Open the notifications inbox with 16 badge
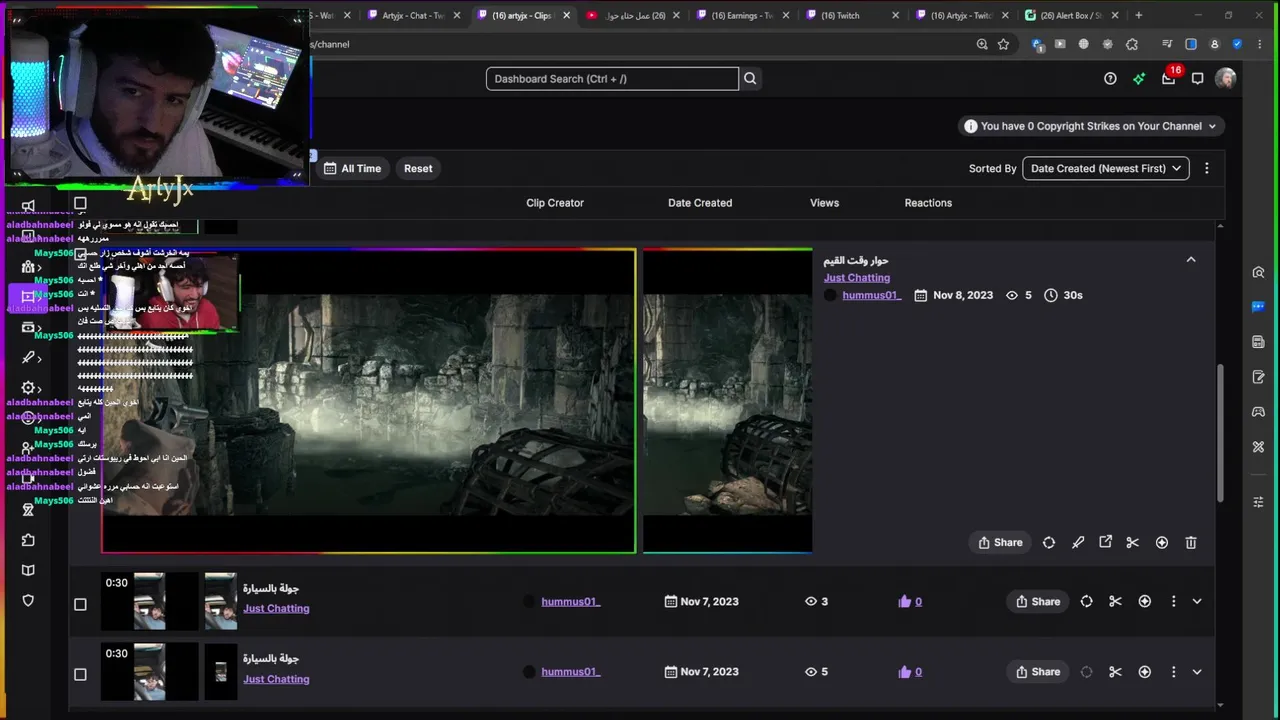 tap(1169, 77)
